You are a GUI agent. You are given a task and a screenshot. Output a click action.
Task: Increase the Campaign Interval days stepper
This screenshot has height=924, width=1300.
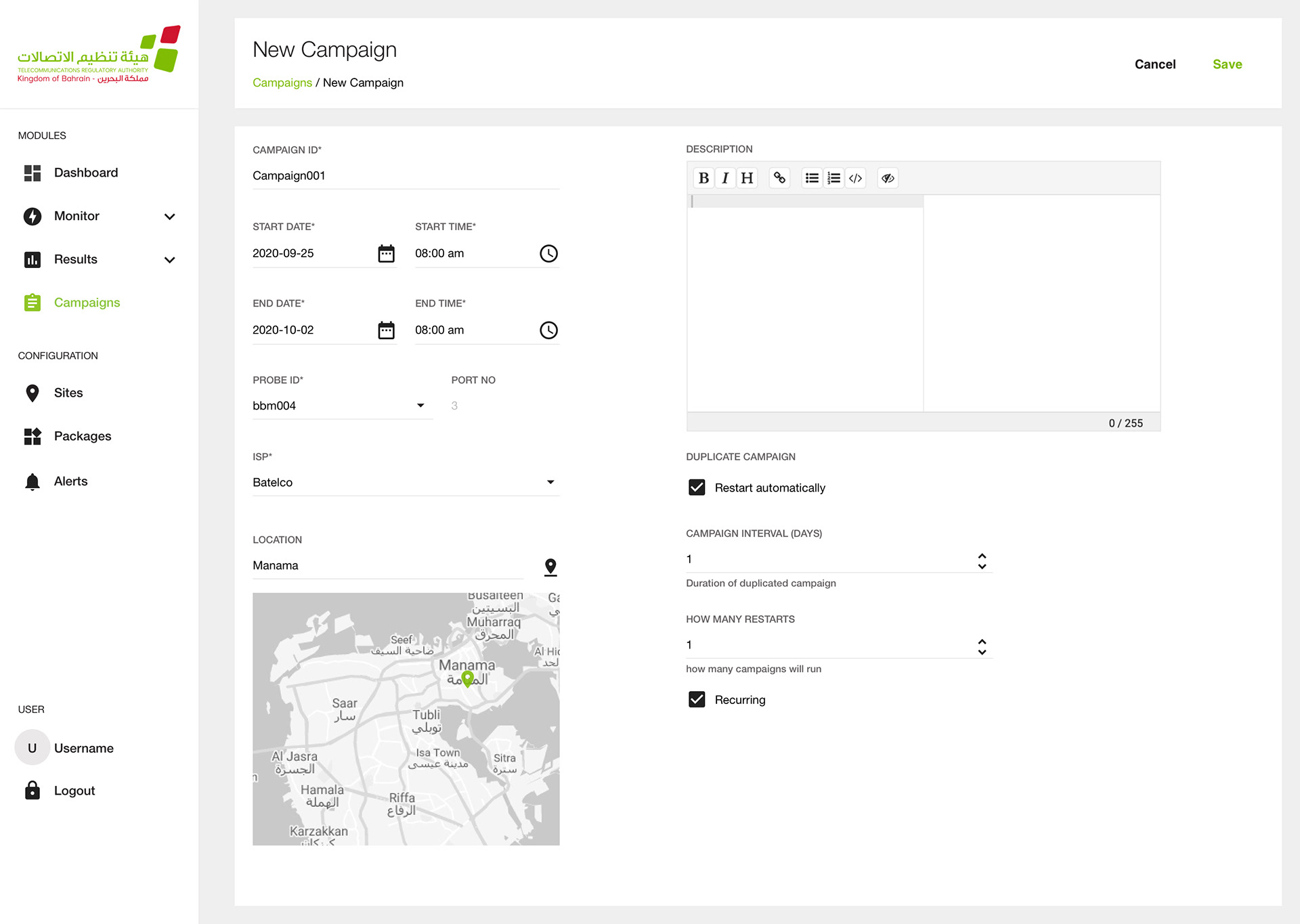pos(982,555)
